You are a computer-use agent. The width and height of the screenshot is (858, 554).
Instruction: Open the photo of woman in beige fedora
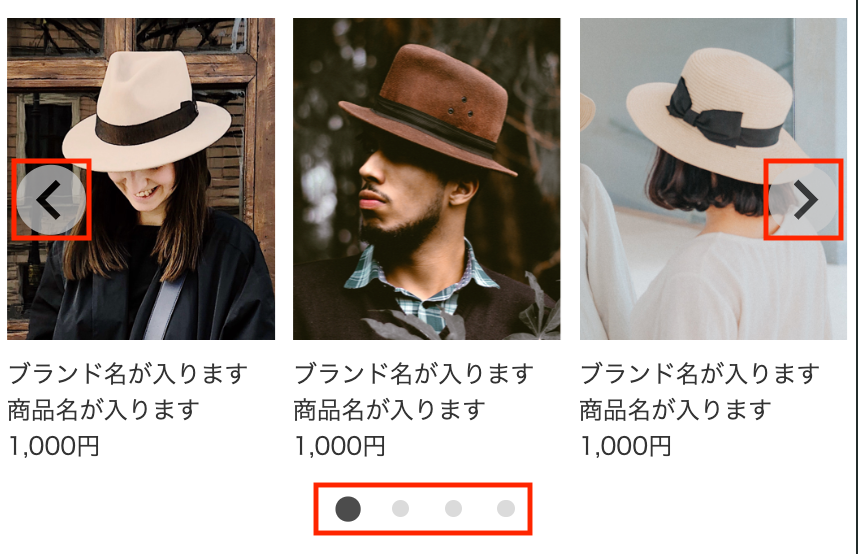pos(141,179)
